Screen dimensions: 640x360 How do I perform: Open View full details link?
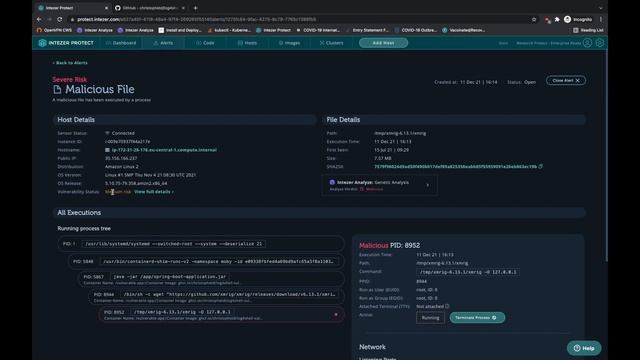click(154, 191)
